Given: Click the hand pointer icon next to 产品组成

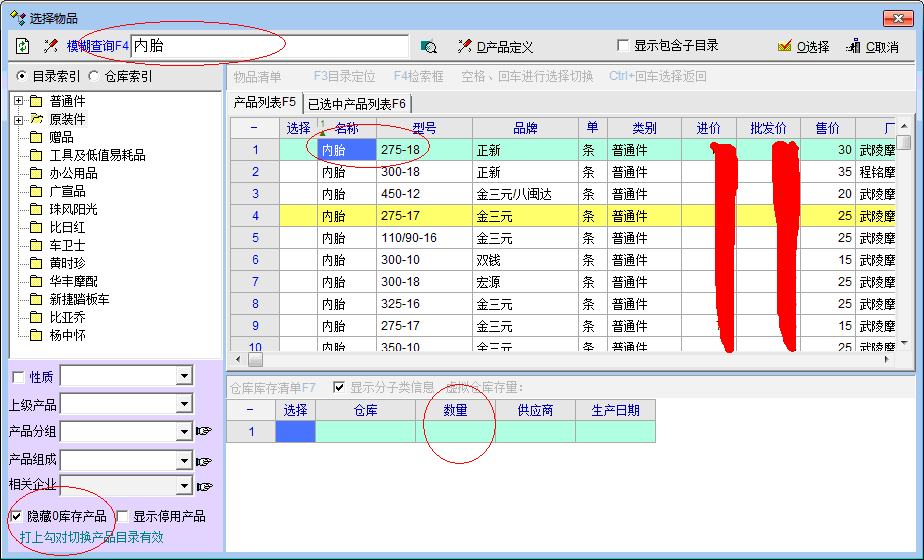Looking at the screenshot, I should [205, 461].
